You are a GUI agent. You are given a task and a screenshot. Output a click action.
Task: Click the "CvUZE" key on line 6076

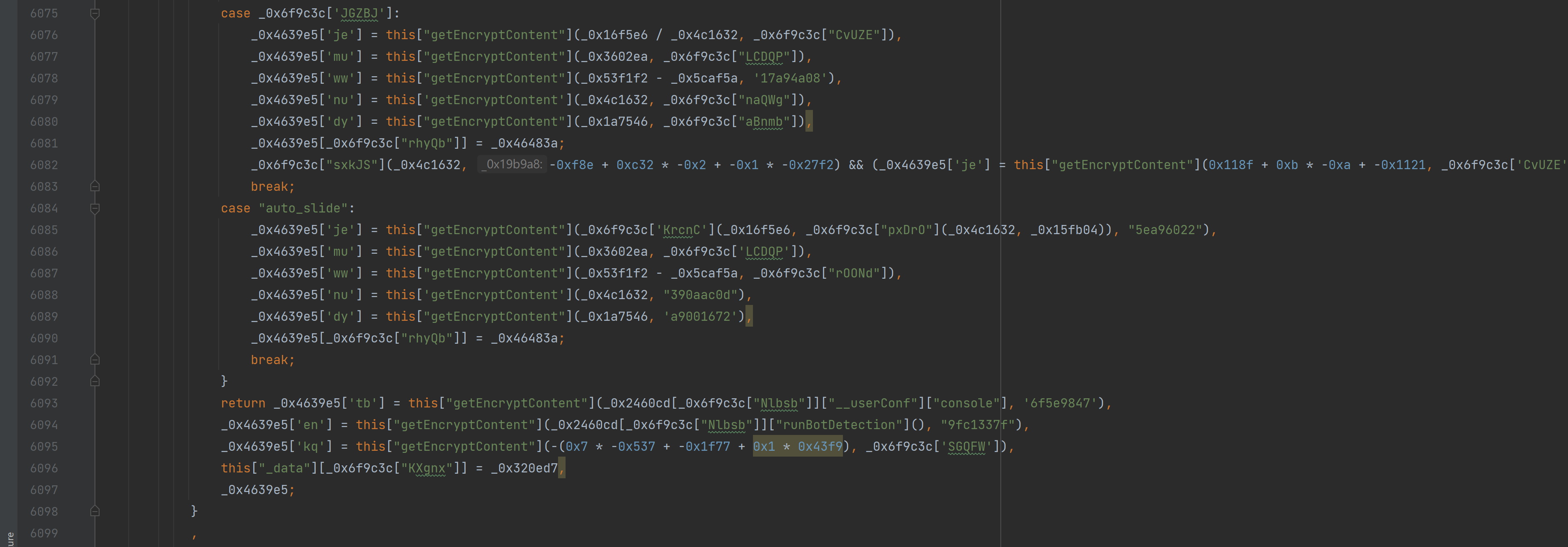(854, 35)
